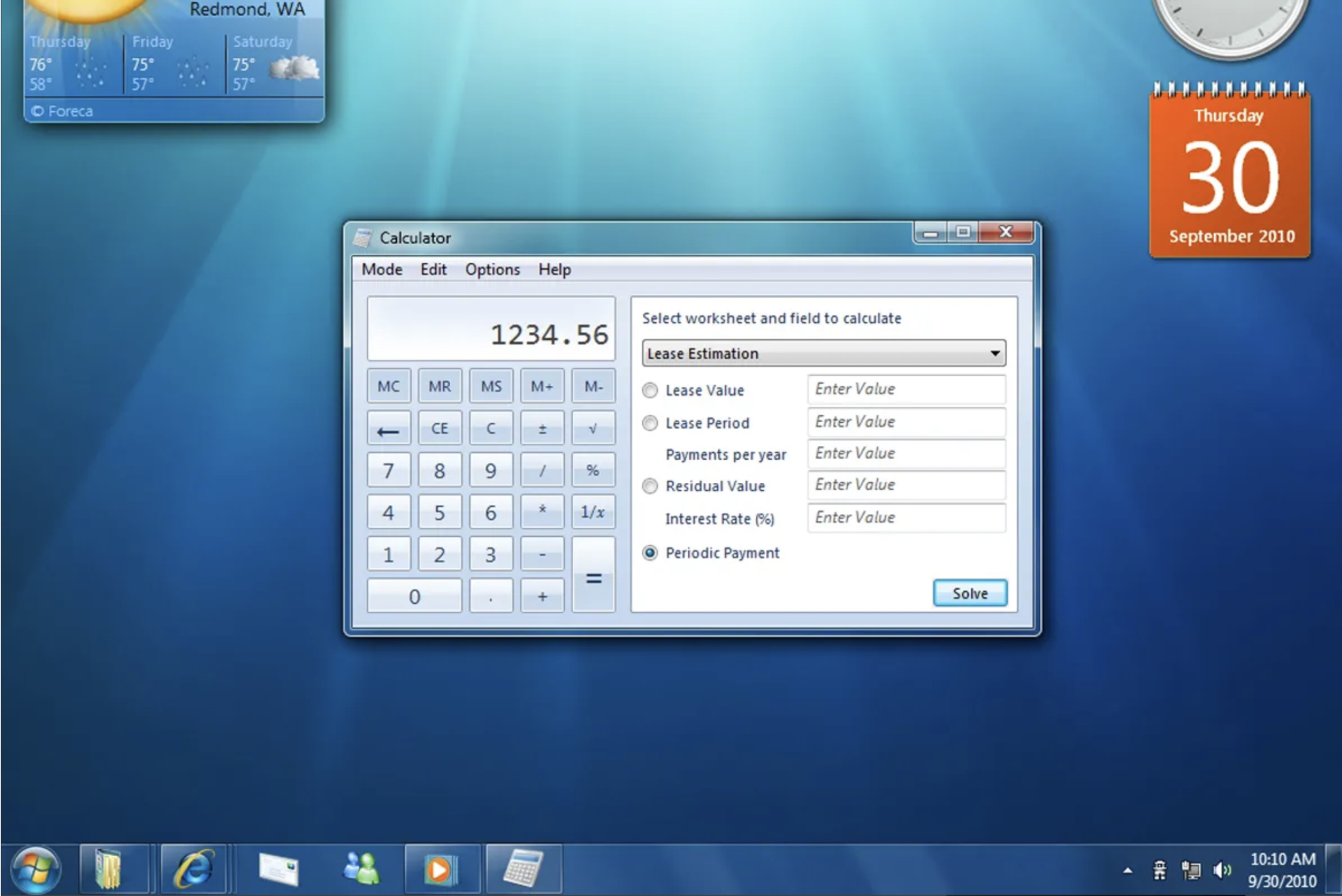Focus the Residual Value input field

point(907,485)
